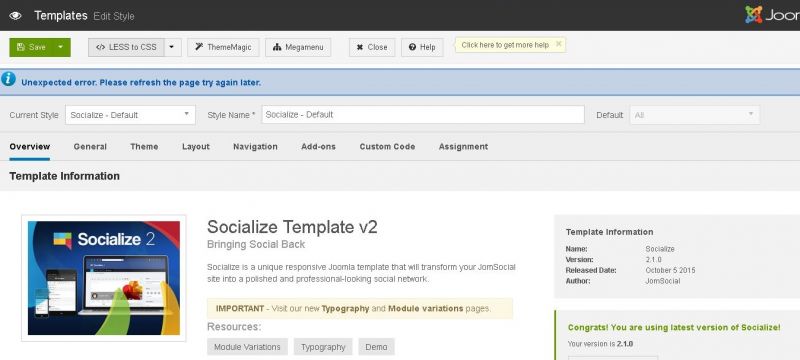Click the Typography resource button
The image size is (800, 360).
point(323,347)
